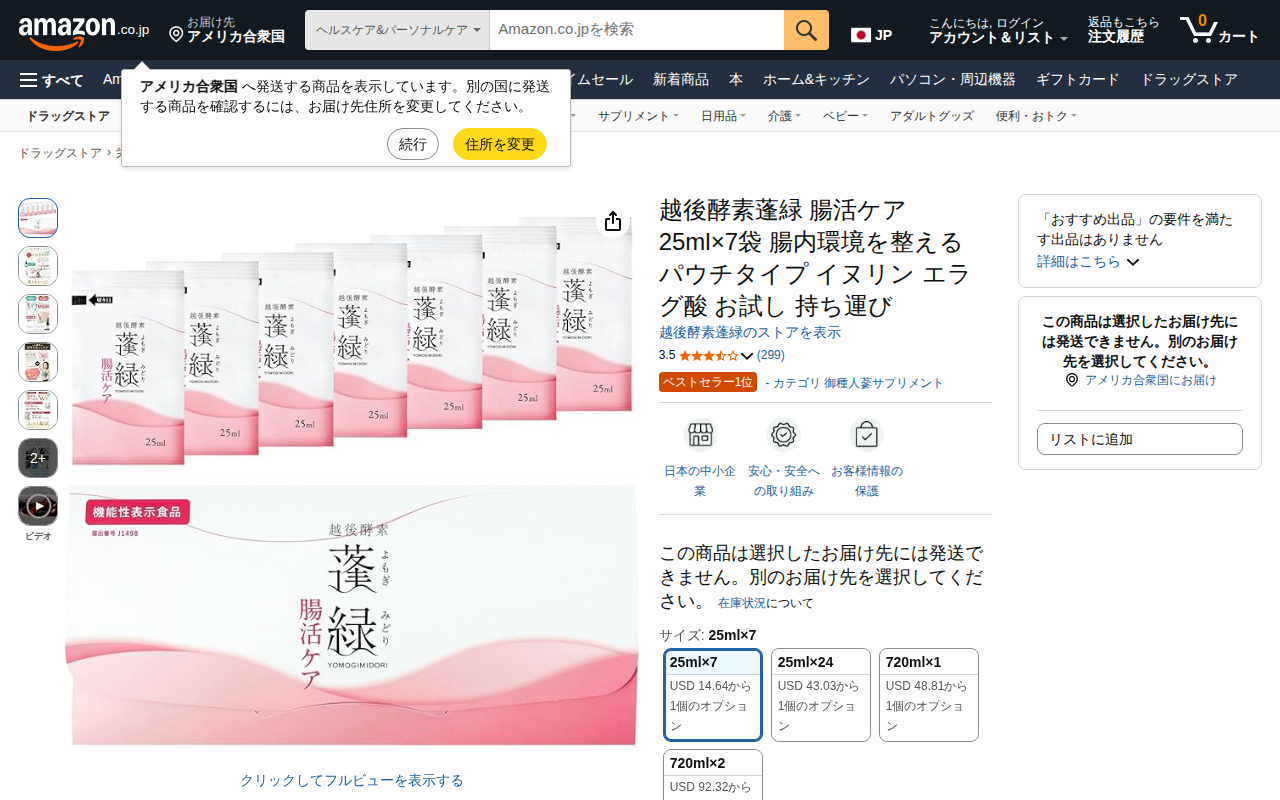Expand the 介護 submenu
Viewport: 1280px width, 800px height.
(x=784, y=116)
